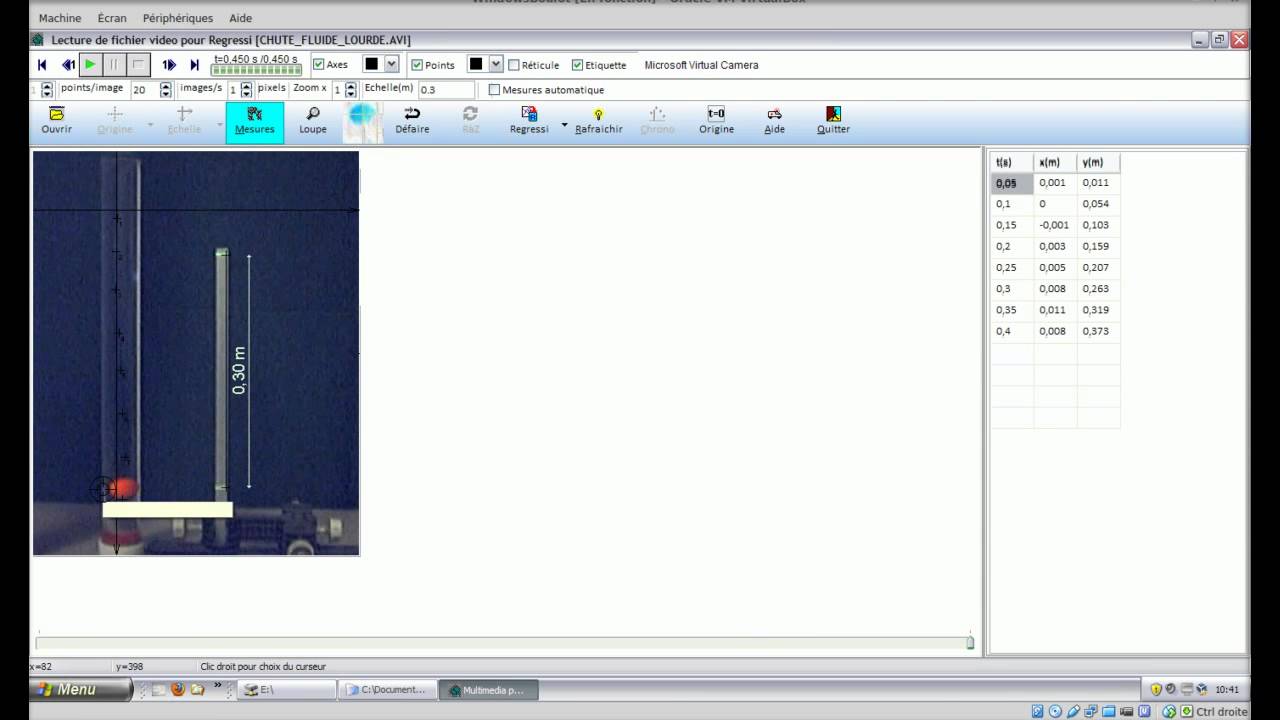Jump to the first video frame
Image resolution: width=1280 pixels, height=720 pixels.
[x=42, y=65]
